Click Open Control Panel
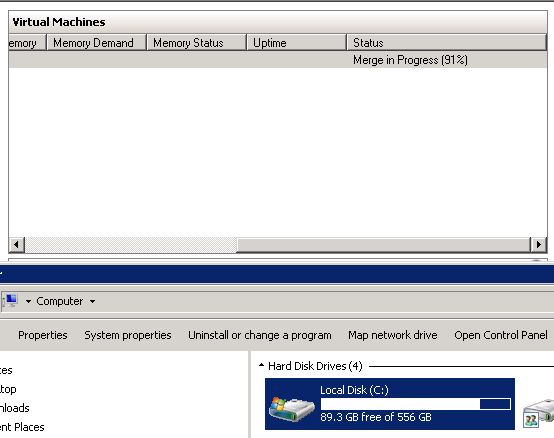This screenshot has height=438, width=554. [x=501, y=335]
